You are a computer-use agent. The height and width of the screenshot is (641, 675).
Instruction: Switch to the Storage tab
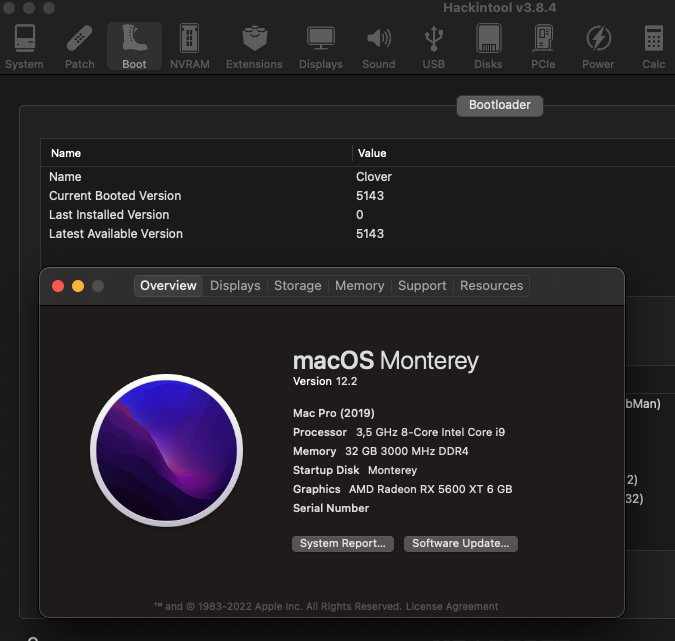pos(297,286)
